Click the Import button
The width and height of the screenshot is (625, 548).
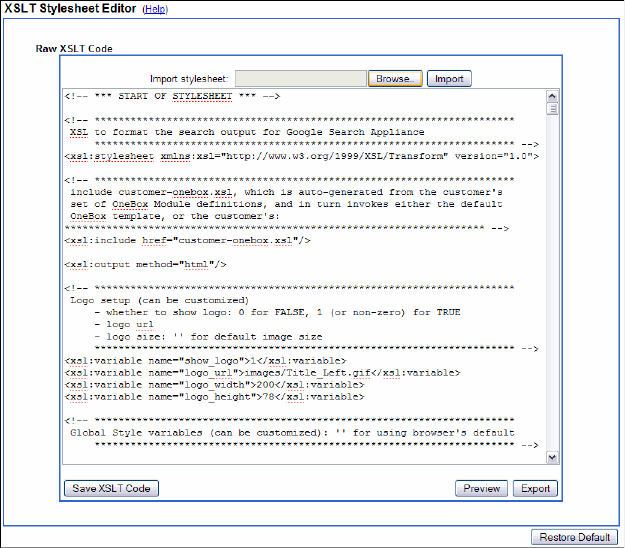pos(449,79)
